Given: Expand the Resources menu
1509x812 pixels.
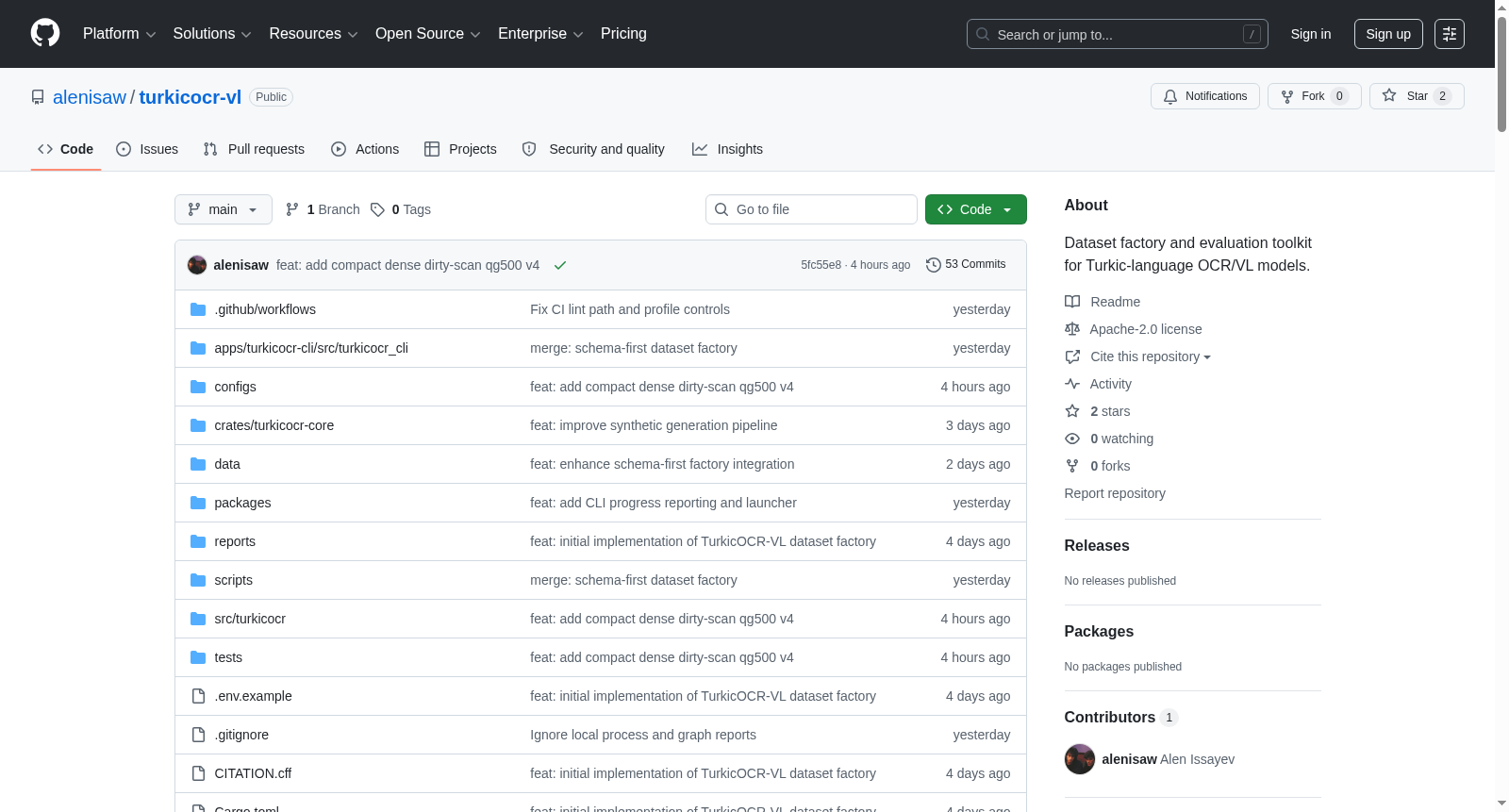Looking at the screenshot, I should coord(313,34).
